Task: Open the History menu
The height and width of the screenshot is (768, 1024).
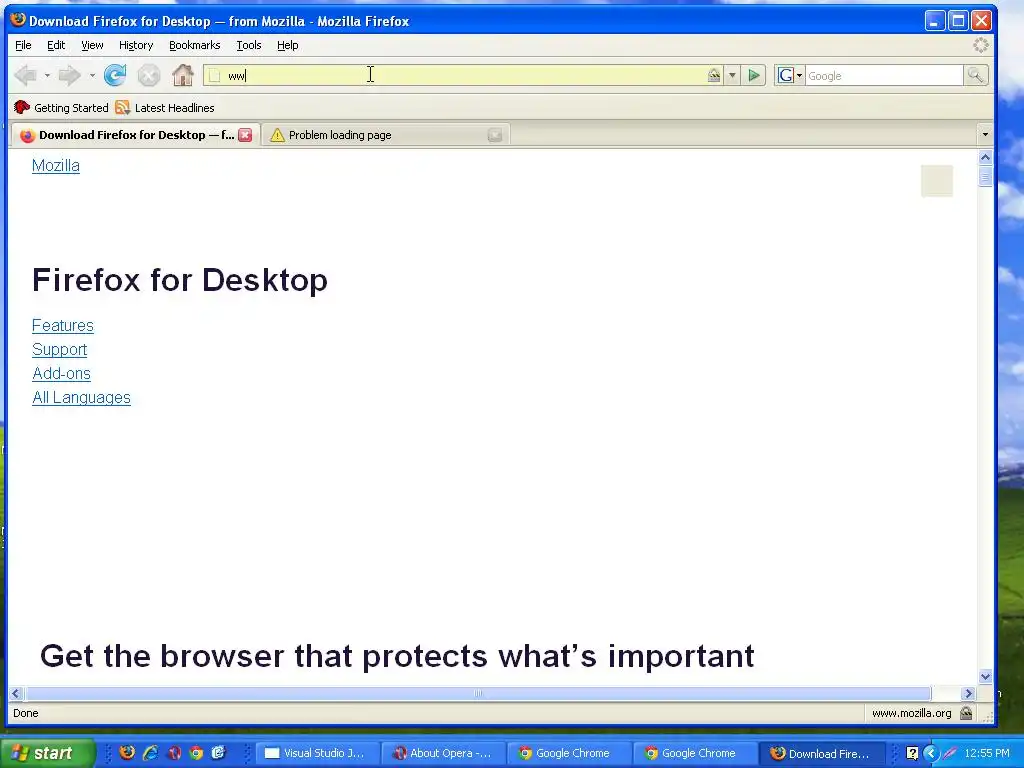Action: 136,45
